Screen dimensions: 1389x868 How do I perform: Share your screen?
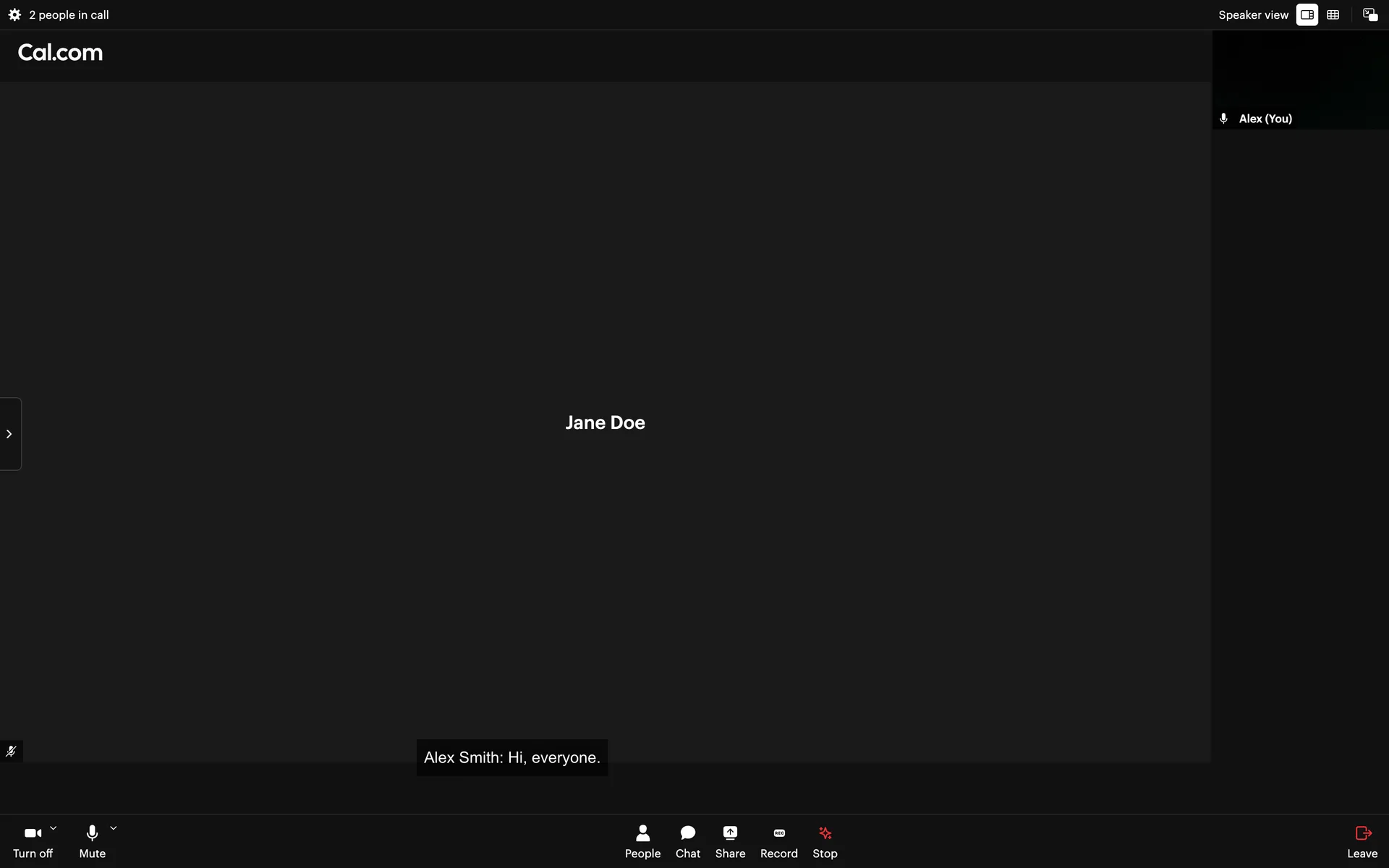(730, 841)
